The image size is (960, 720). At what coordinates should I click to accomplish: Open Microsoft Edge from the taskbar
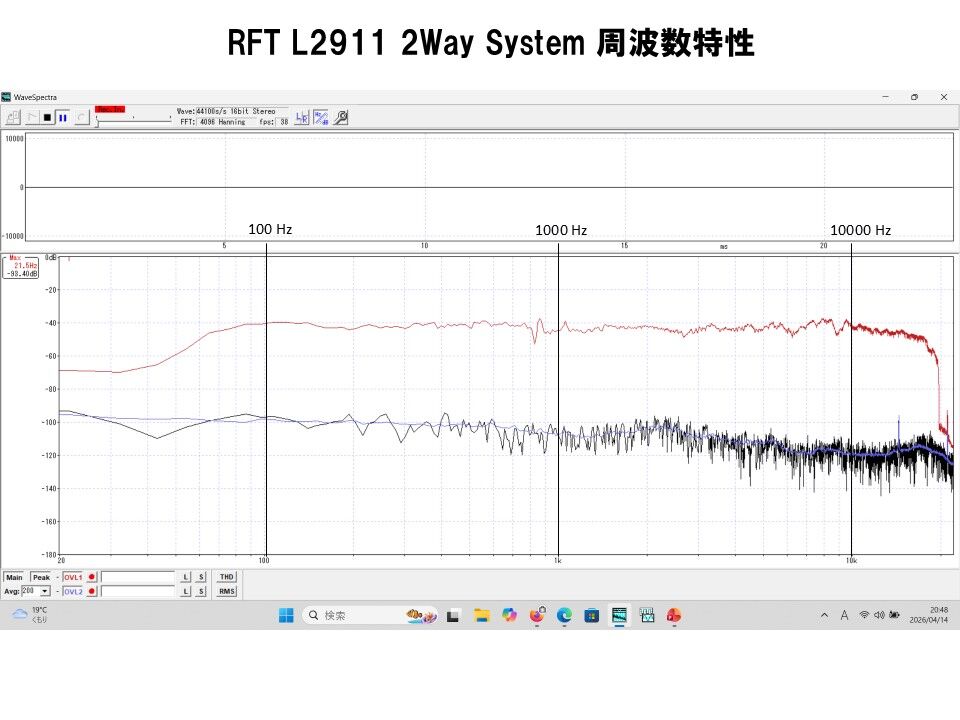(x=564, y=615)
